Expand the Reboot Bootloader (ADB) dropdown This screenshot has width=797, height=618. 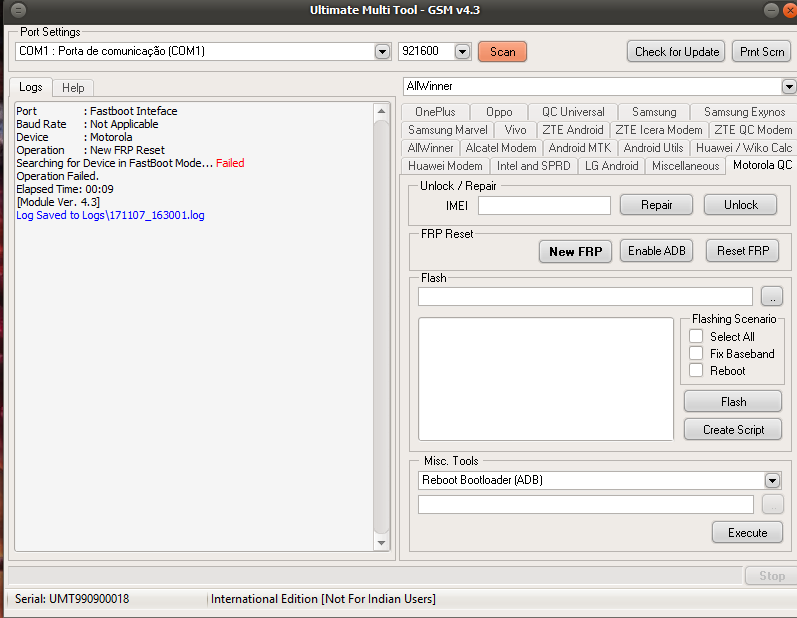click(772, 481)
